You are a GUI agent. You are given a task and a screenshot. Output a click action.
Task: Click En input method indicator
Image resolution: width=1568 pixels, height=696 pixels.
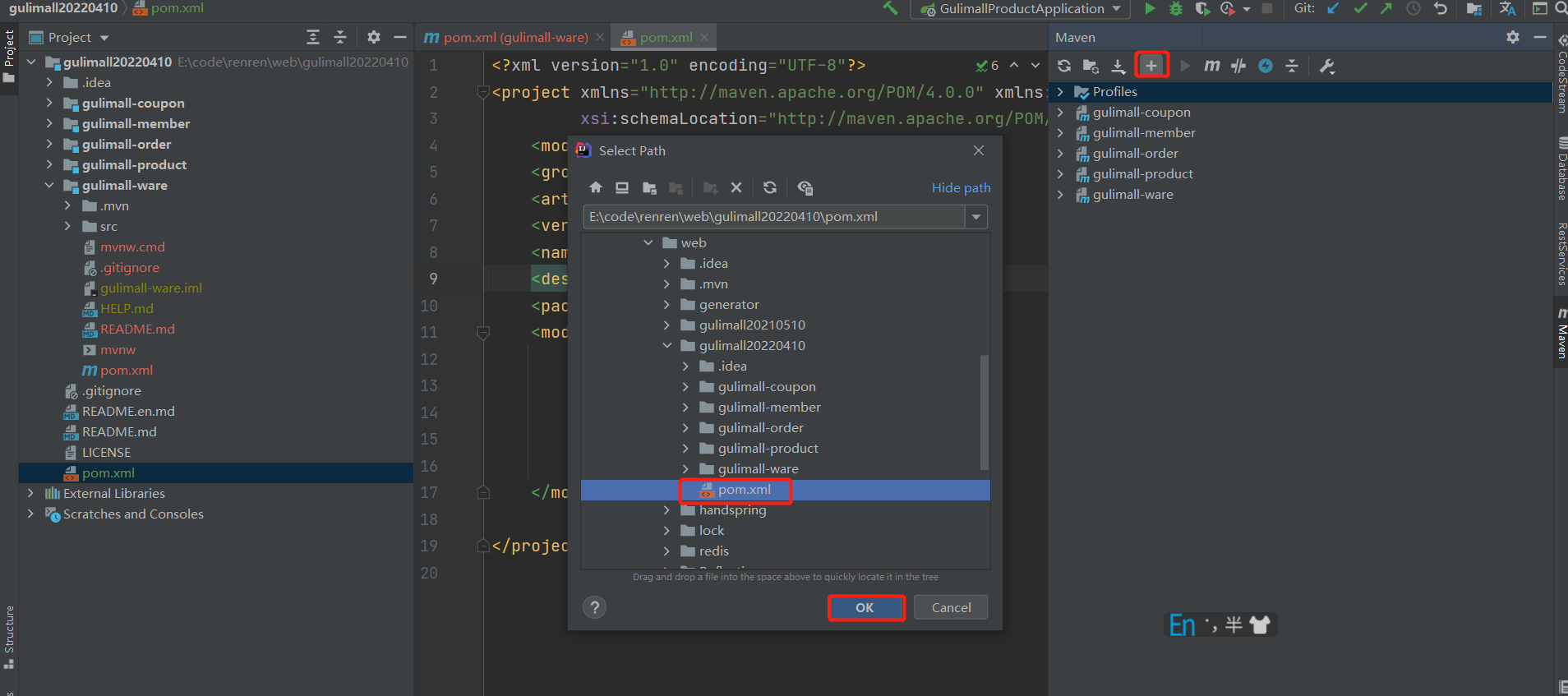pos(1182,625)
